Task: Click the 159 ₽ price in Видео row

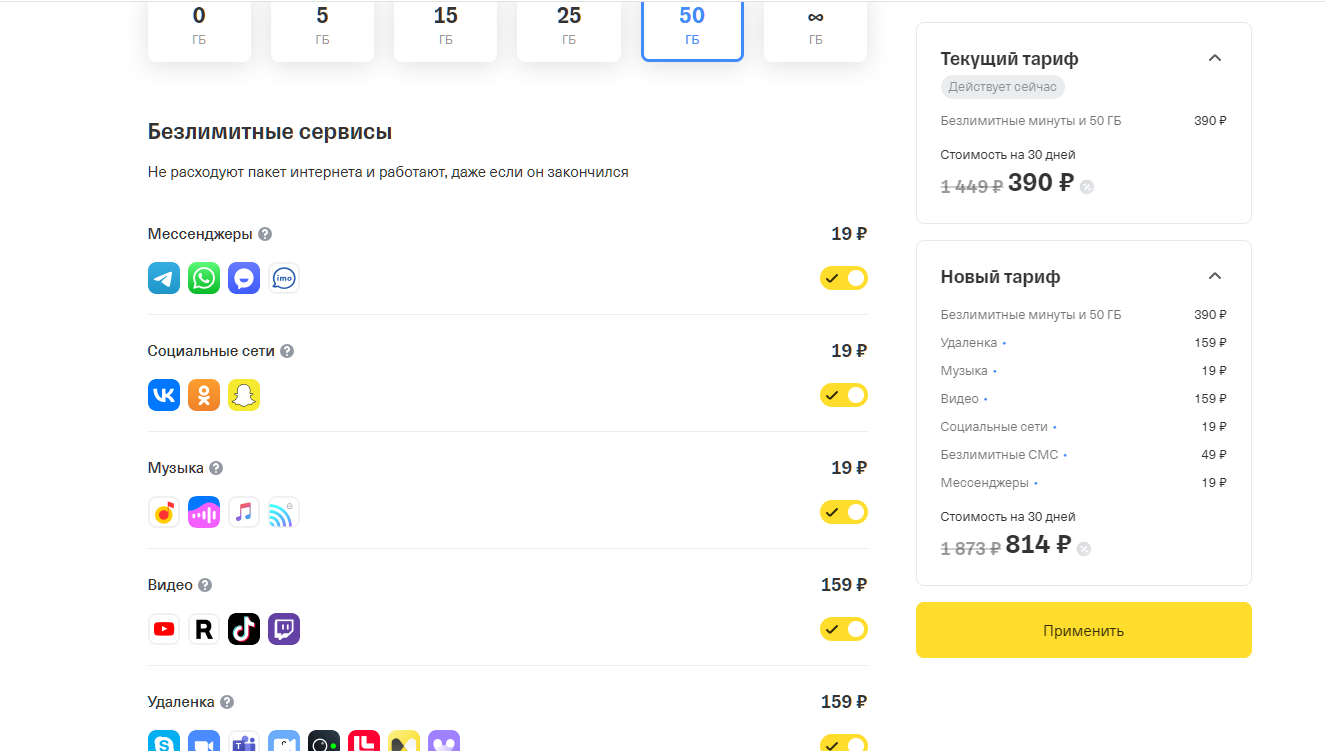Action: [x=844, y=585]
